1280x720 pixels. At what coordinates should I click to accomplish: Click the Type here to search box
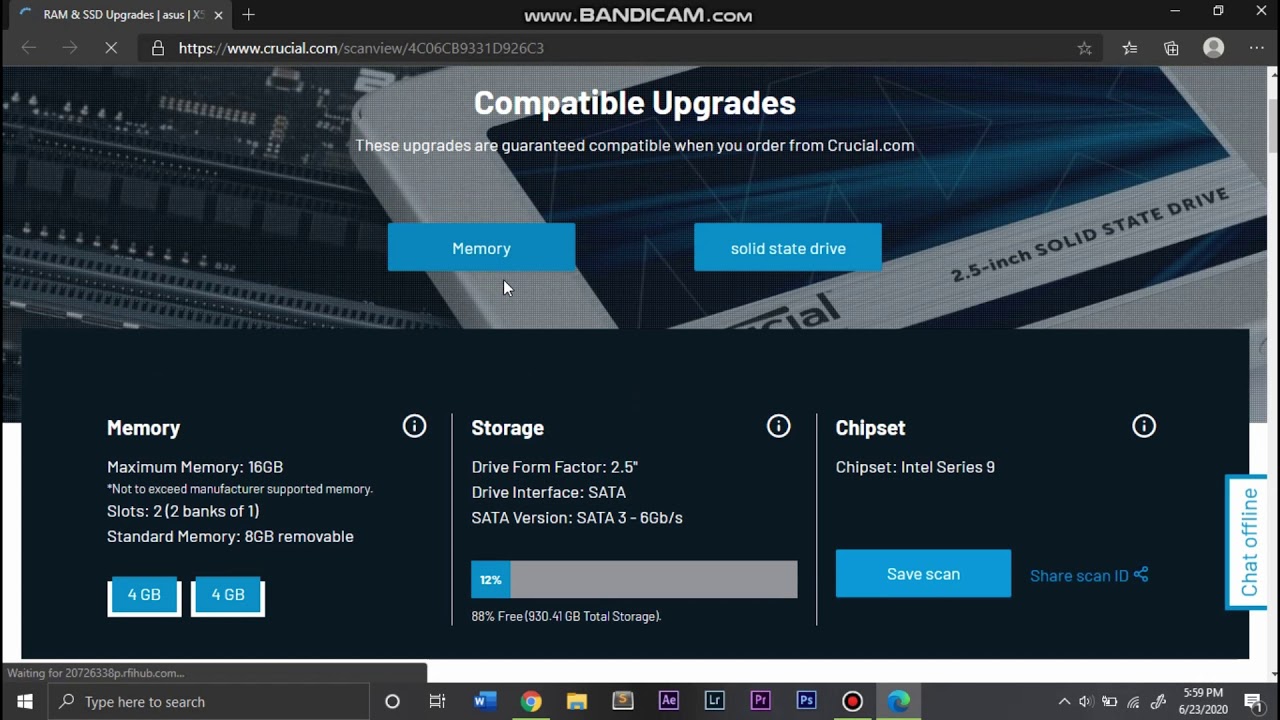(208, 701)
